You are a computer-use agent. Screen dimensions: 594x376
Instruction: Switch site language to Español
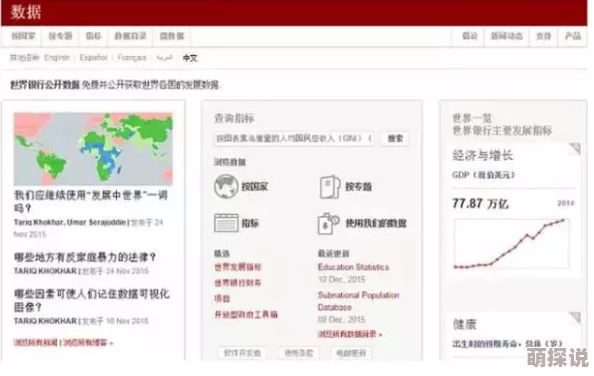click(x=93, y=58)
